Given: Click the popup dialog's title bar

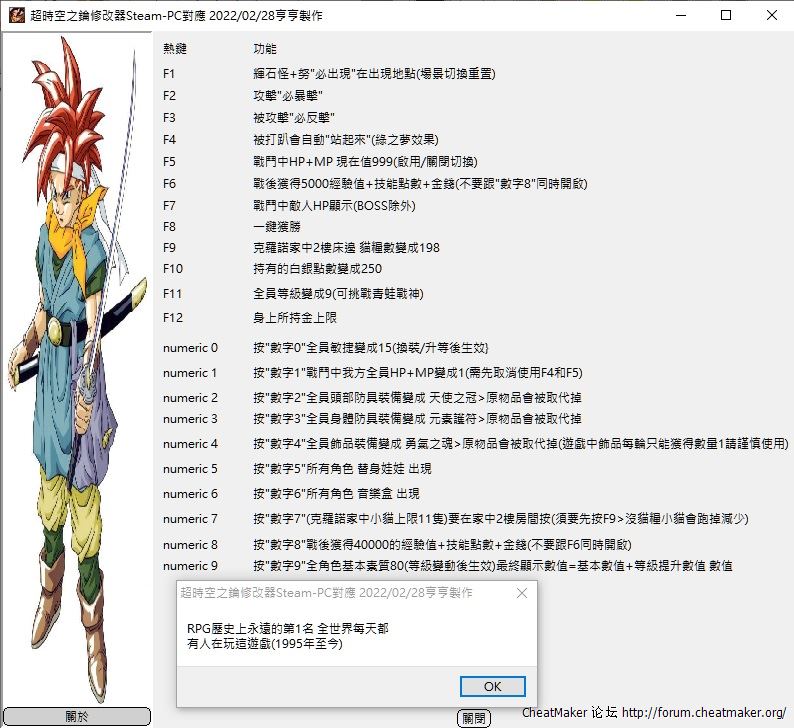Looking at the screenshot, I should click(x=330, y=593).
